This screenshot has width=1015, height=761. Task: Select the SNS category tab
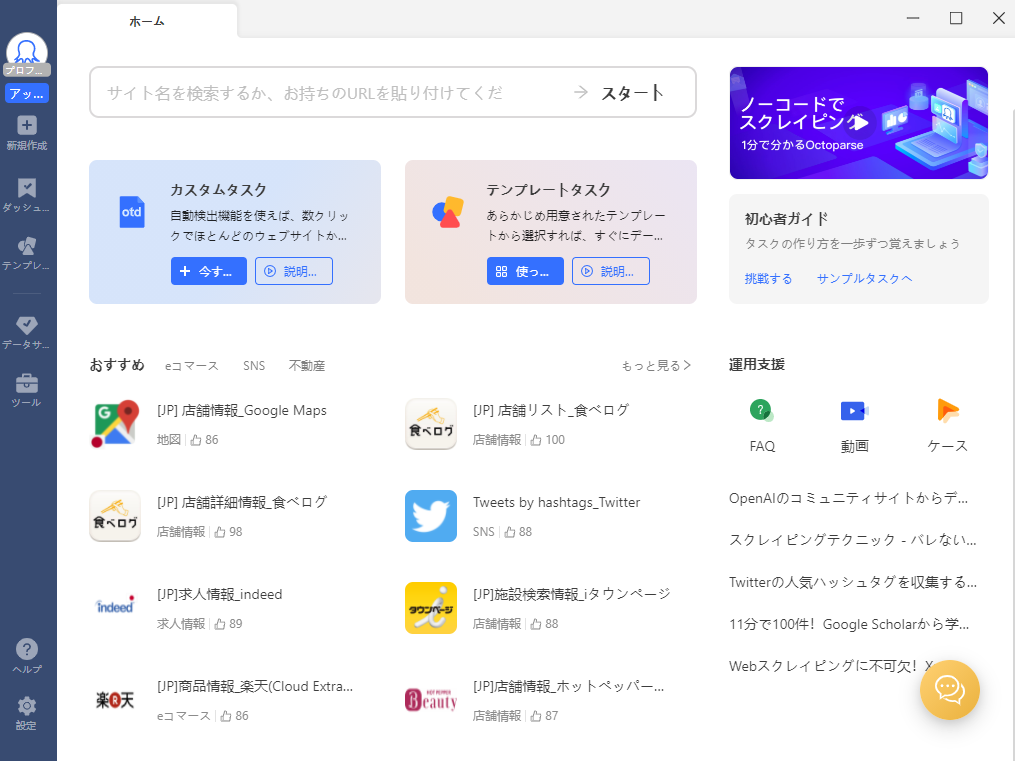[x=254, y=366]
